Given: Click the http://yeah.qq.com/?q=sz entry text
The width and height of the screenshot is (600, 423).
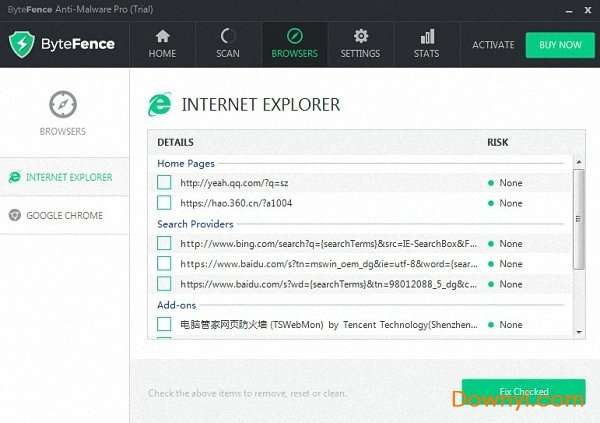Looking at the screenshot, I should point(234,183).
